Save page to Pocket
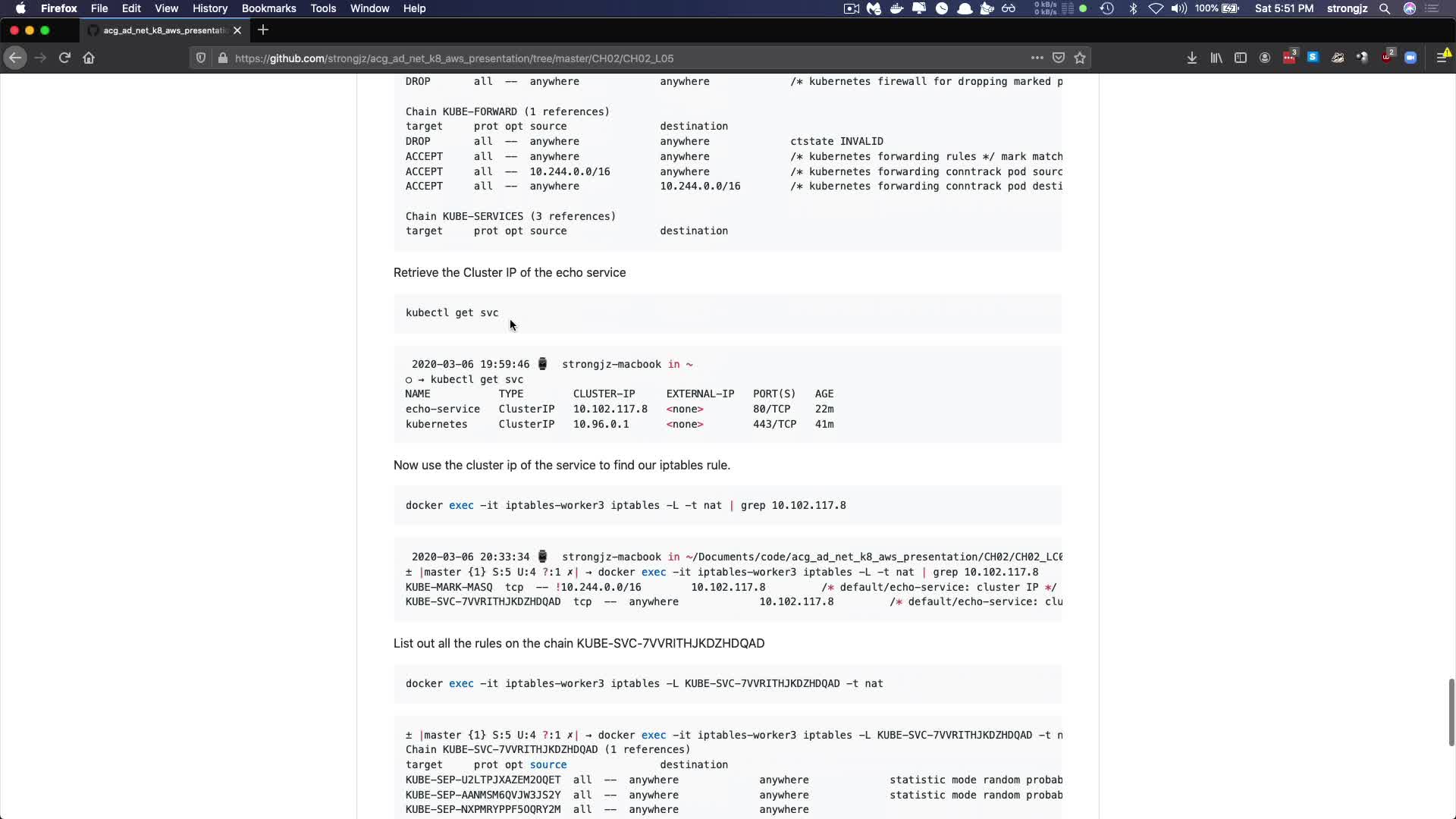 (x=1059, y=58)
